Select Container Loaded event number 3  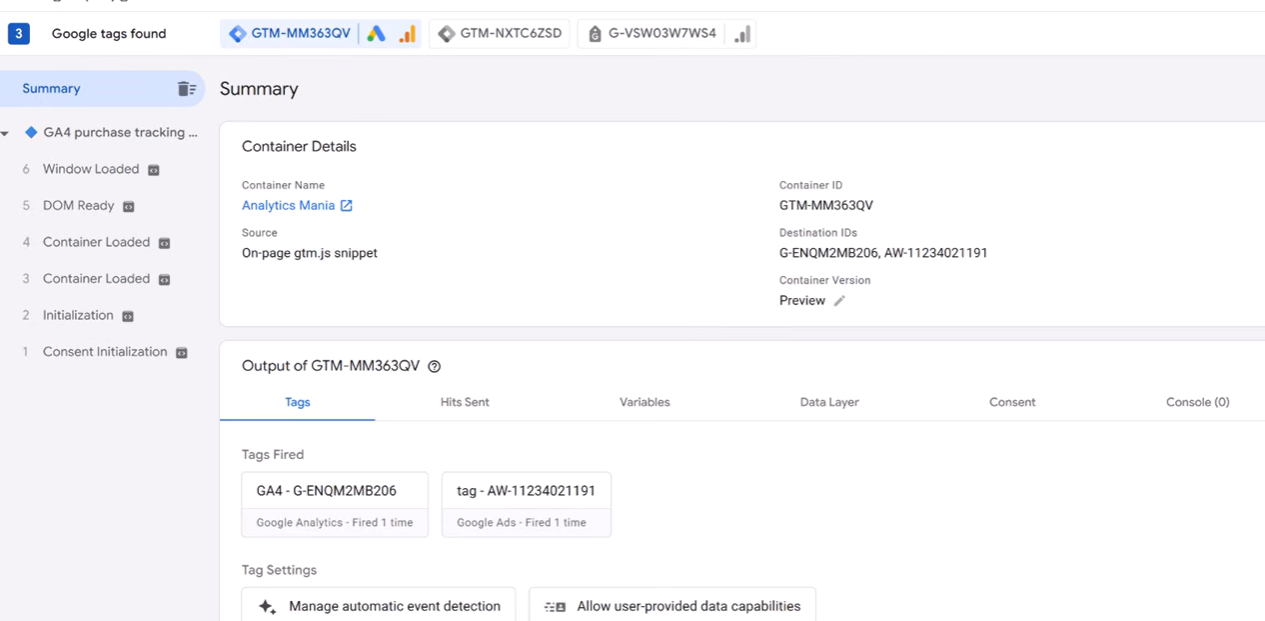point(96,279)
